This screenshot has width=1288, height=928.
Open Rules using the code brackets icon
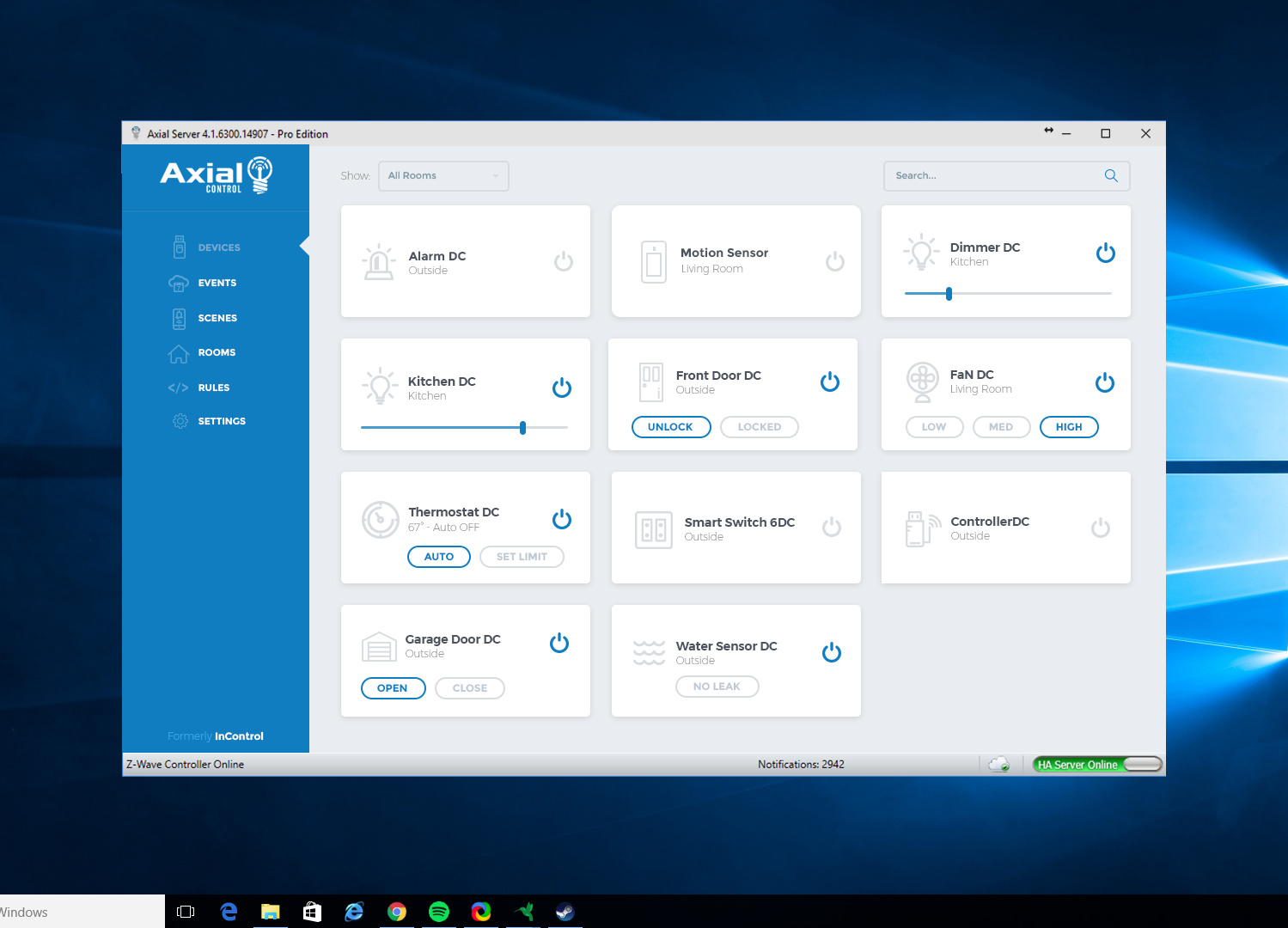tap(179, 388)
